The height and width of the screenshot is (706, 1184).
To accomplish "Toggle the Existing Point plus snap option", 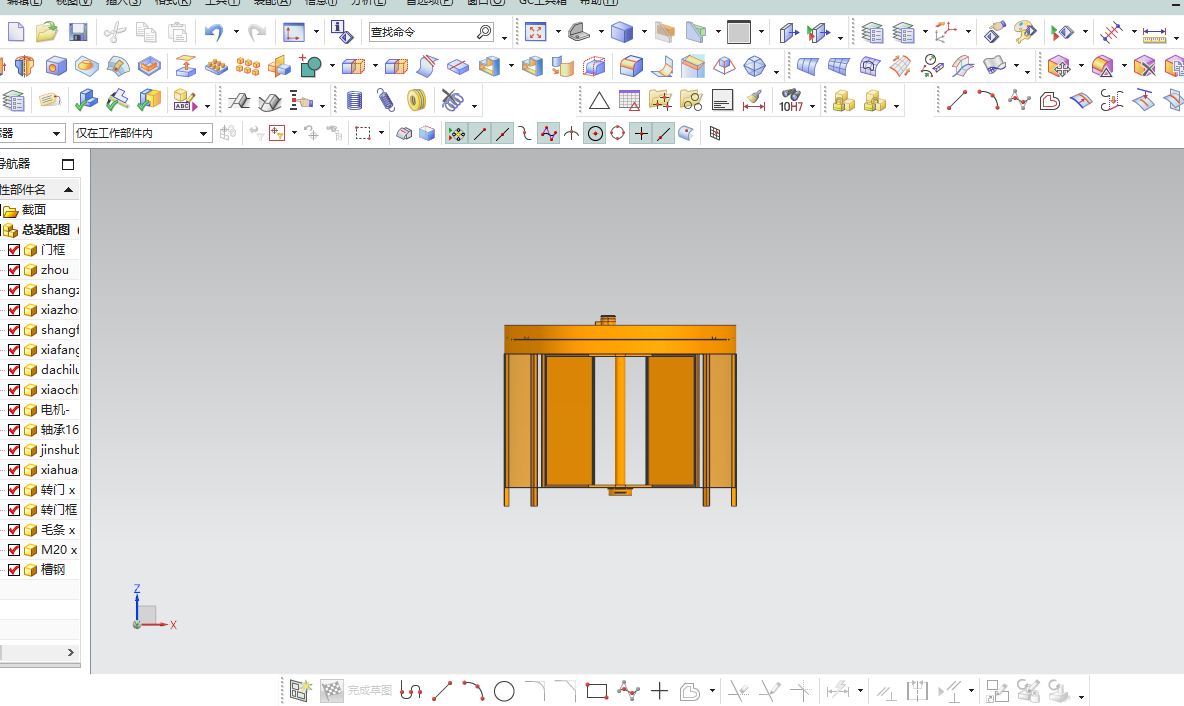I will click(x=641, y=134).
